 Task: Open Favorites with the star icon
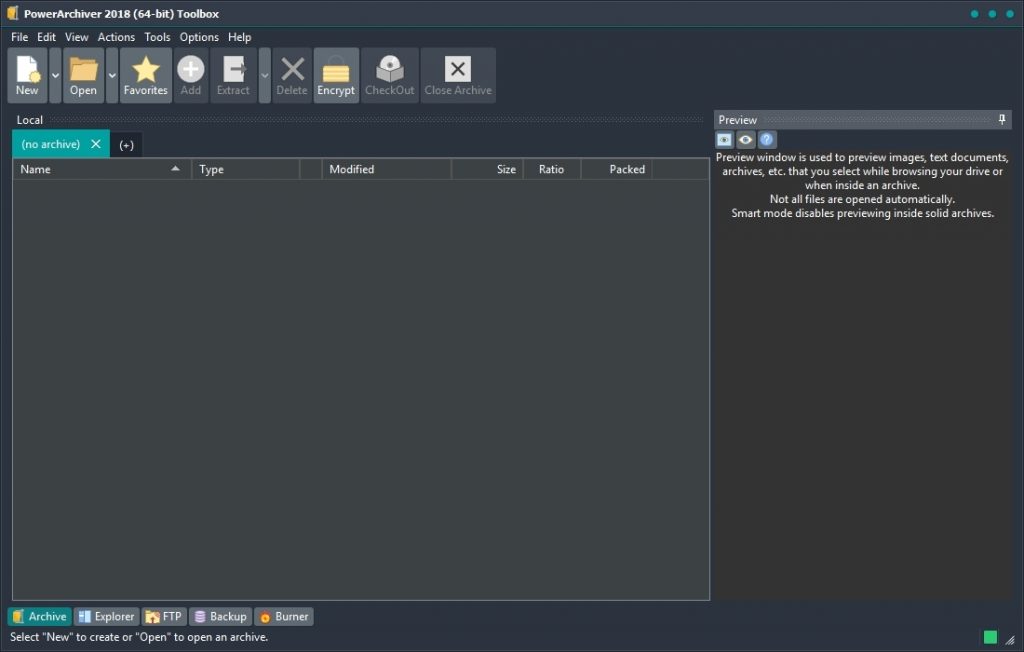146,75
